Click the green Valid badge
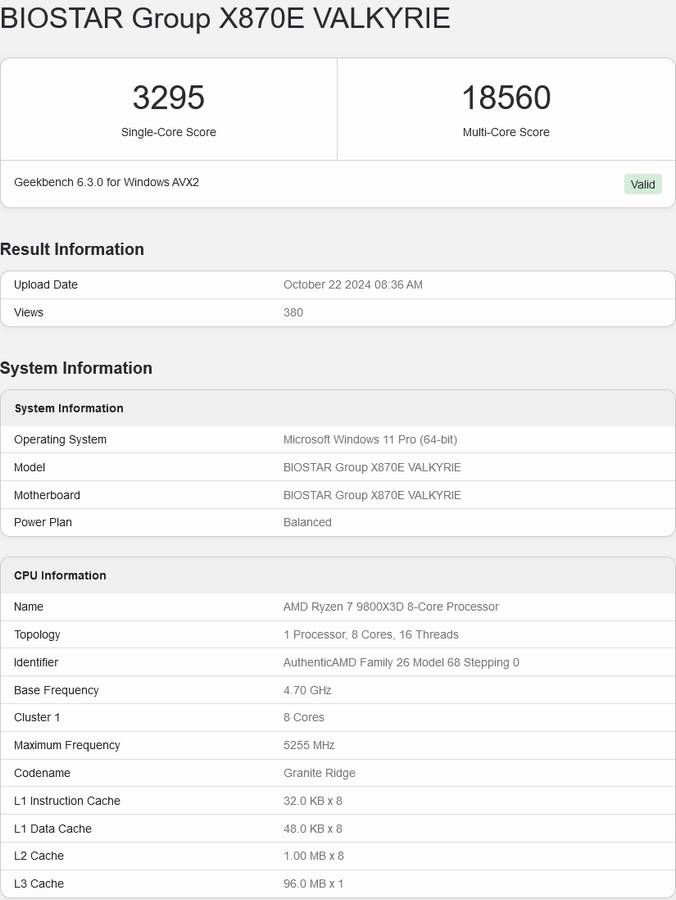676x900 pixels. (643, 184)
